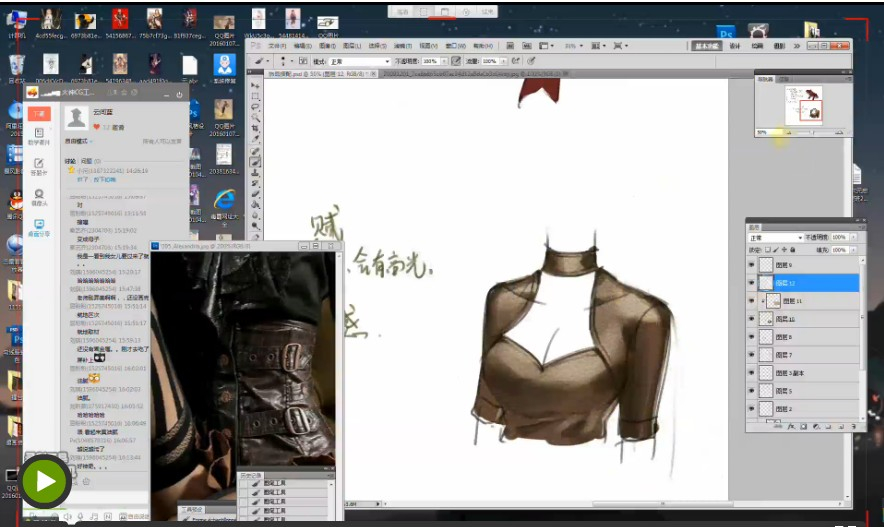Enable airbrush mode icon in options bar
Viewport: 884px width, 527px height.
coord(516,61)
